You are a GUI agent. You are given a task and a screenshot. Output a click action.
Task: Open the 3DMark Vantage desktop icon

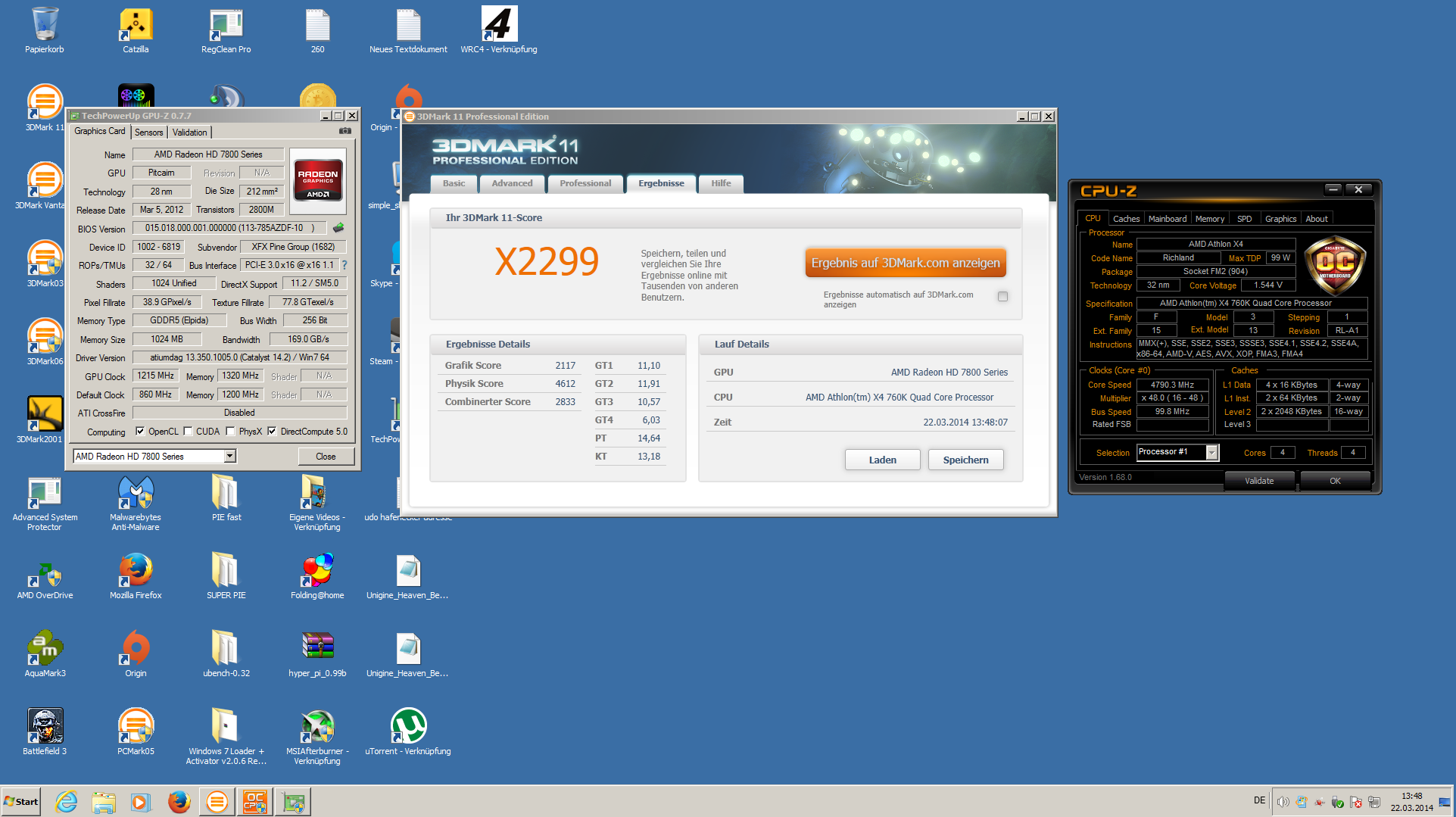[x=45, y=186]
